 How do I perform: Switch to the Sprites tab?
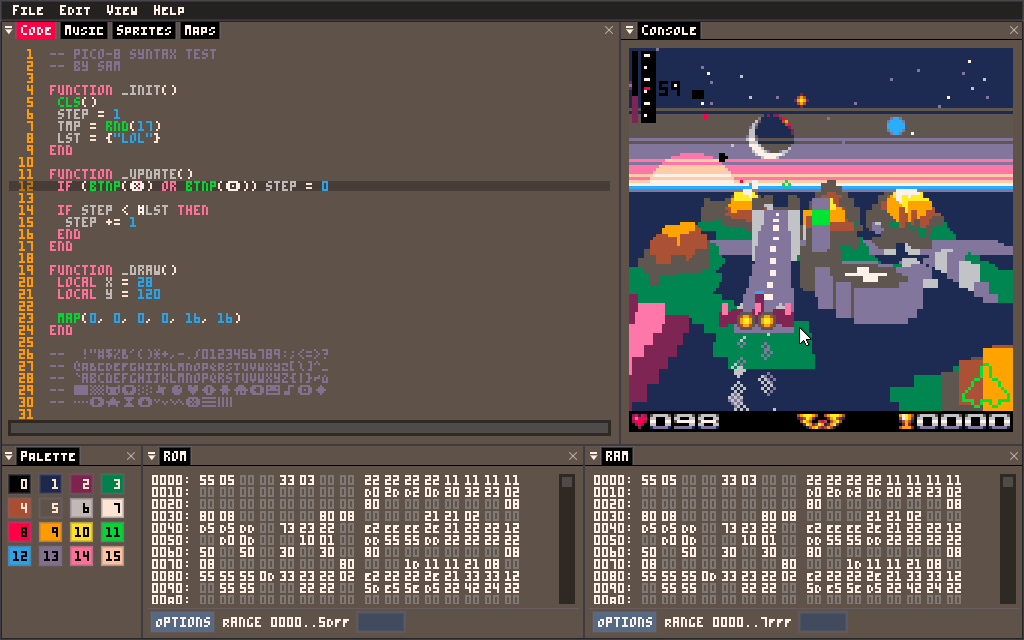pyautogui.click(x=144, y=31)
